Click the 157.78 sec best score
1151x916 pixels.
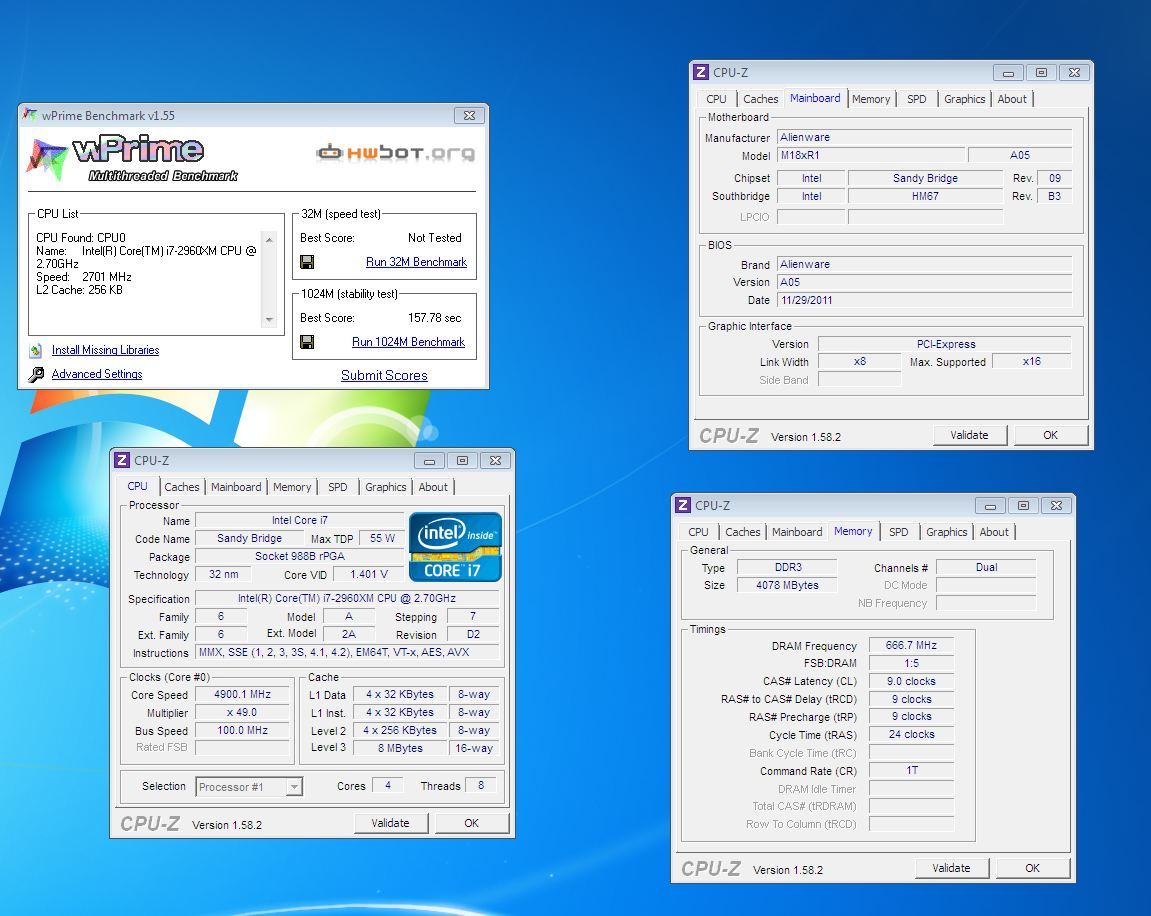click(435, 318)
